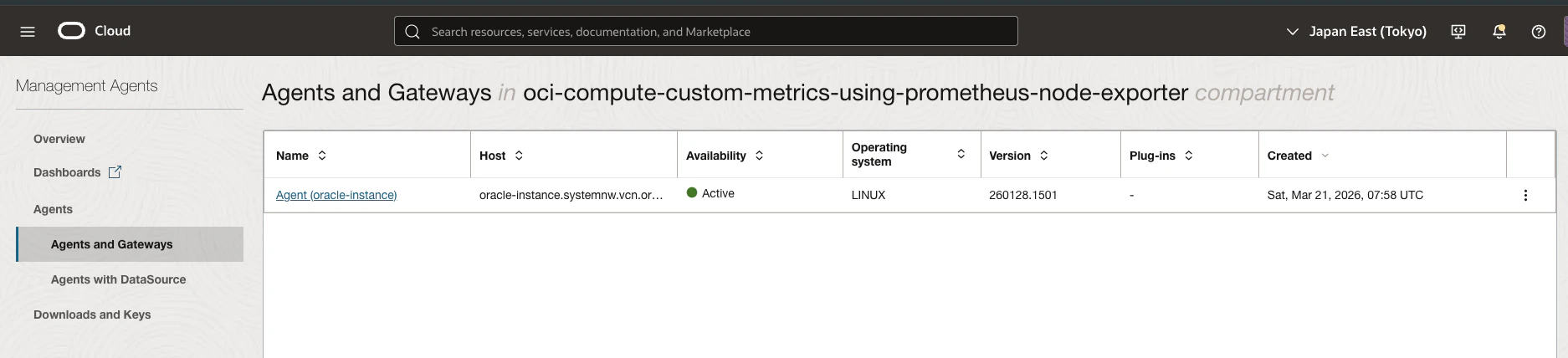Toggle Created column sort chevron
Screen dimensions: 1568x358
pyautogui.click(x=1325, y=156)
